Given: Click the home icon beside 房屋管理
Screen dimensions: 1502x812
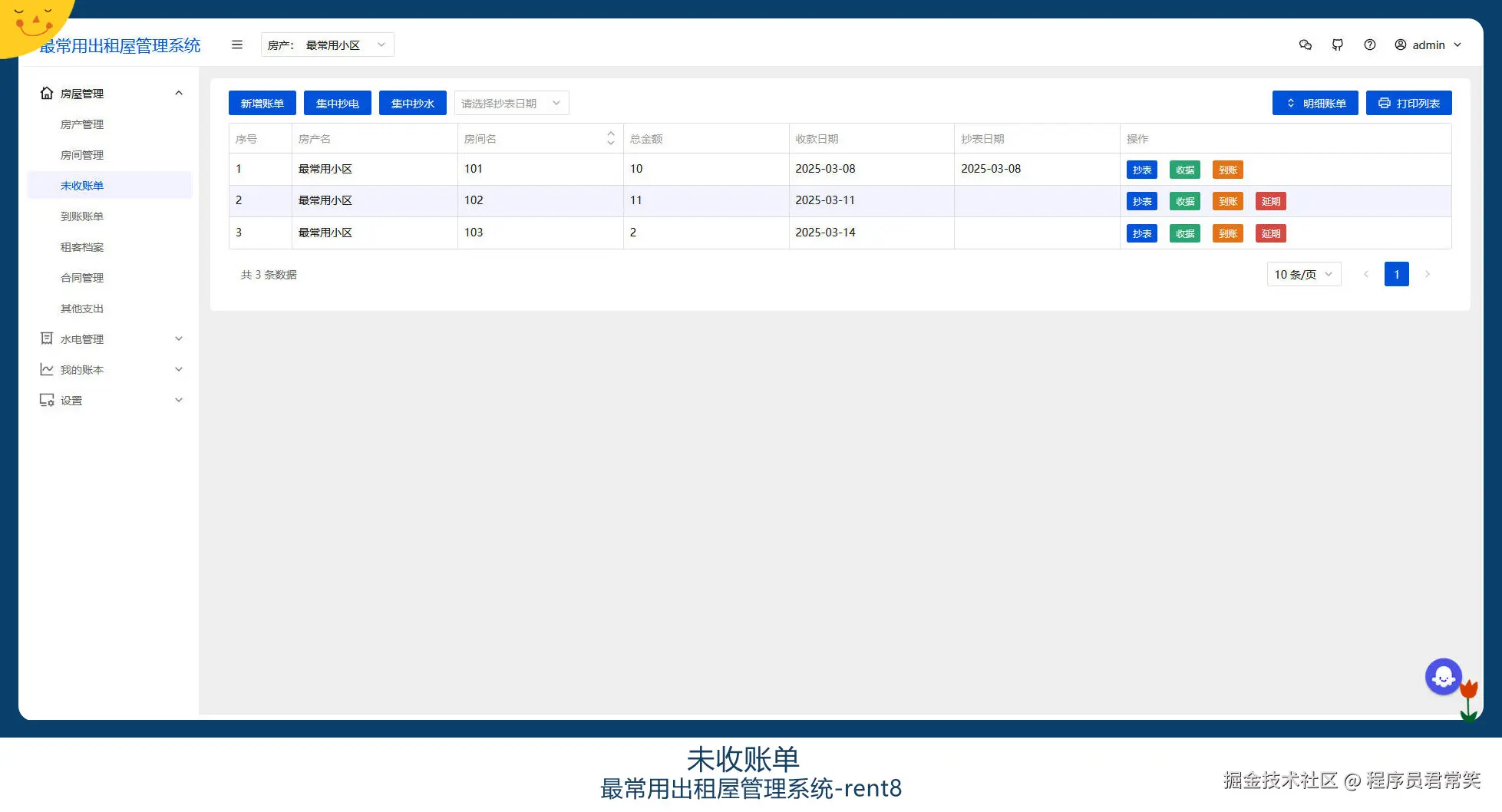Looking at the screenshot, I should 46,93.
